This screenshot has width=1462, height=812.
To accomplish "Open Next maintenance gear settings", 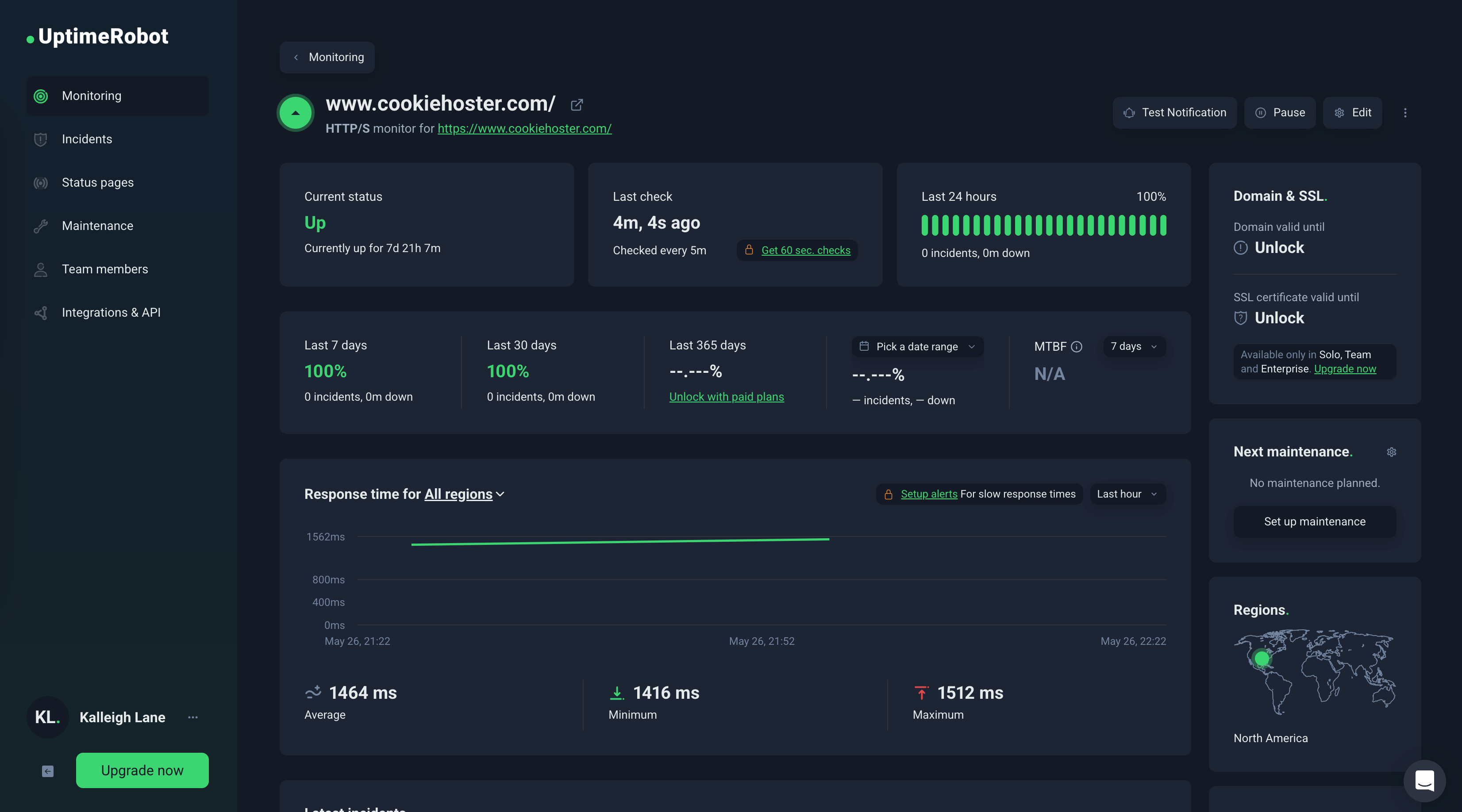I will point(1392,452).
